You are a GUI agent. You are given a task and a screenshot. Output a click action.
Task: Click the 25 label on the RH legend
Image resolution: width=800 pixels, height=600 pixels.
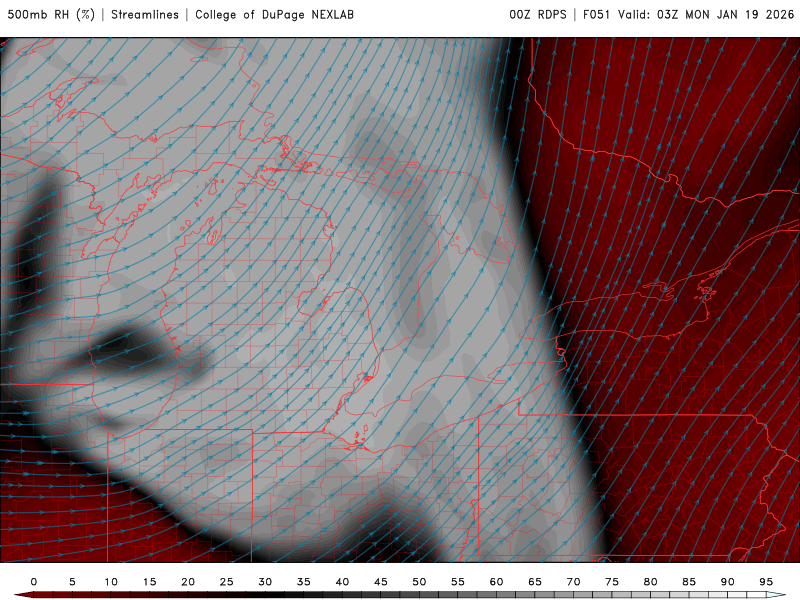227,582
